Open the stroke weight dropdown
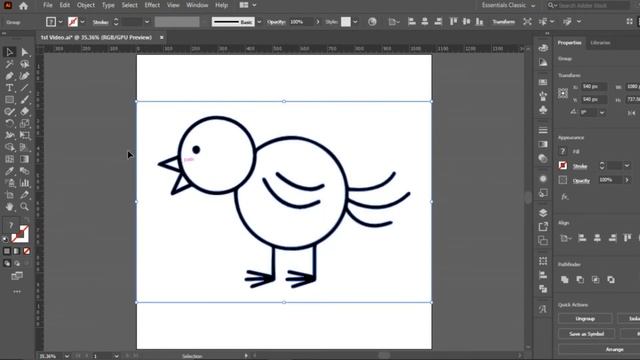 [x=147, y=22]
